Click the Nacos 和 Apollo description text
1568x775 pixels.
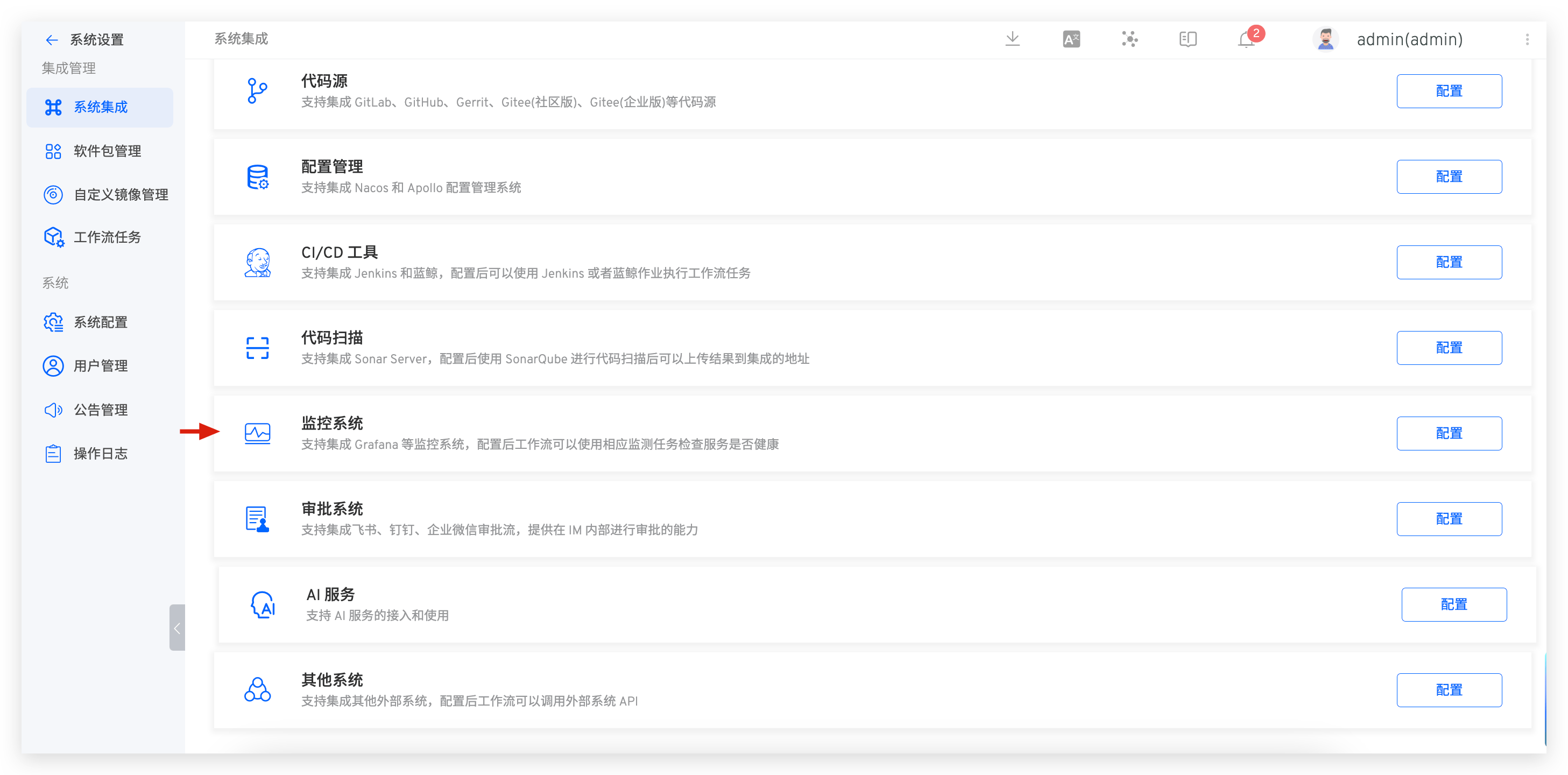tap(411, 188)
